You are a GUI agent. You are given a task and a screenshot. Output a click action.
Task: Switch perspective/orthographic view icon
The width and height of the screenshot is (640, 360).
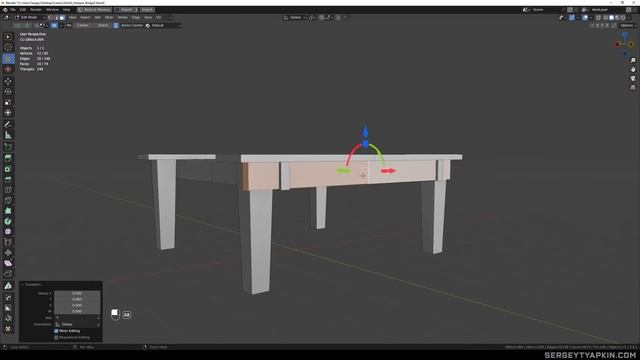(x=633, y=87)
